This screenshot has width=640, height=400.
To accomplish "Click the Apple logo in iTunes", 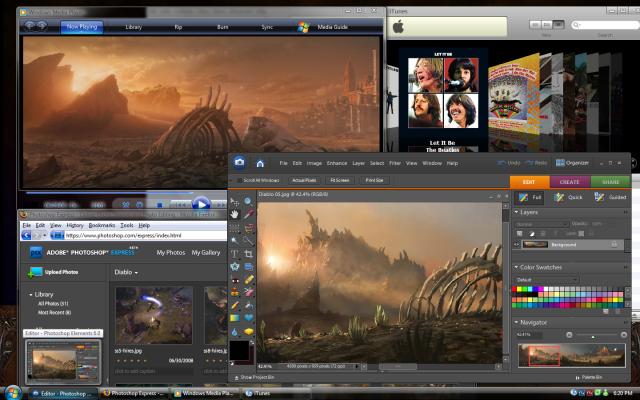I will pyautogui.click(x=398, y=27).
